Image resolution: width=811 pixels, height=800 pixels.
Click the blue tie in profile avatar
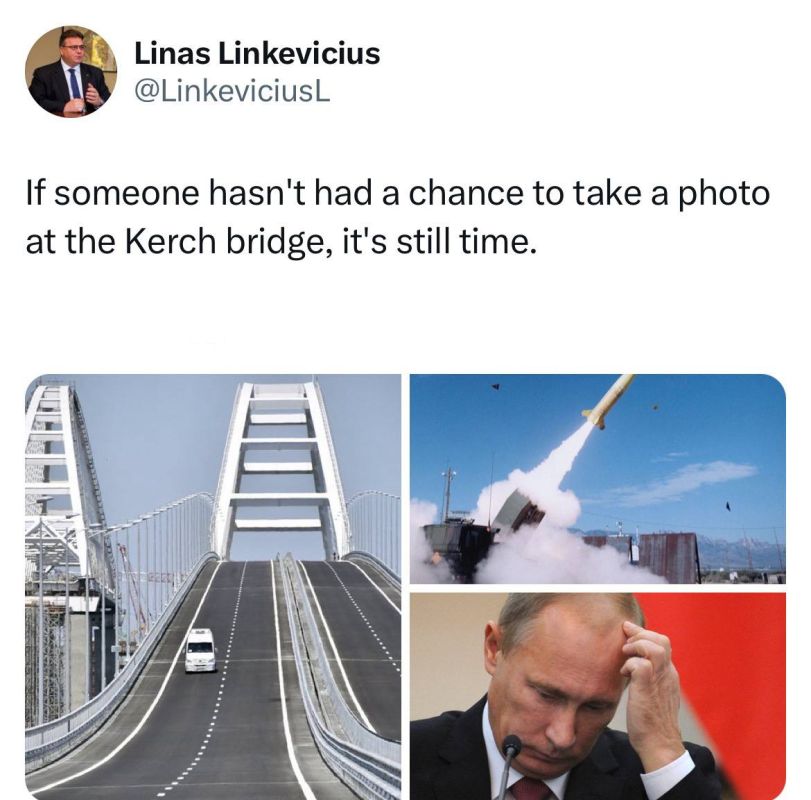tap(74, 83)
